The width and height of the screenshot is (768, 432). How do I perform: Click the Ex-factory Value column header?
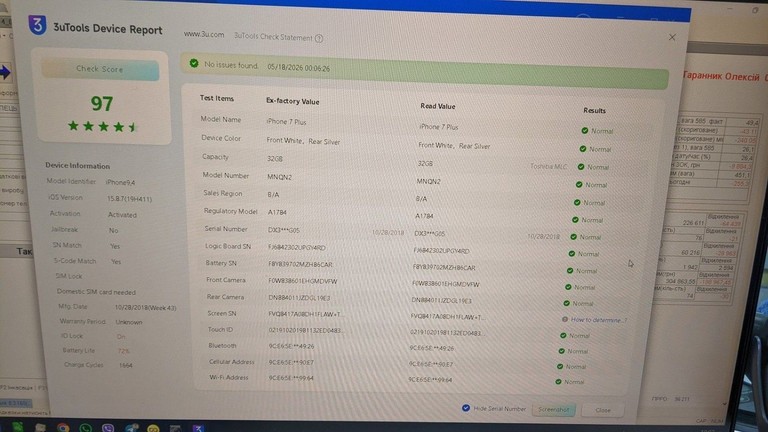(x=292, y=101)
